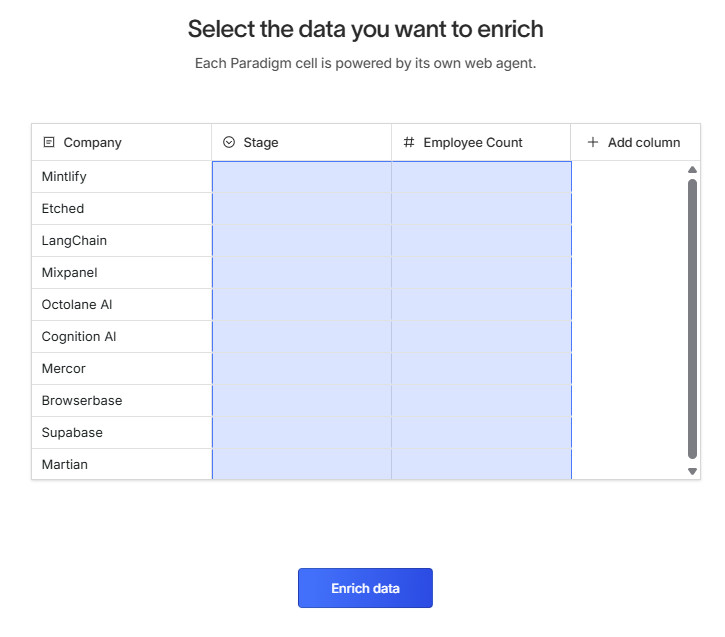Select the Add column header text

(x=644, y=142)
